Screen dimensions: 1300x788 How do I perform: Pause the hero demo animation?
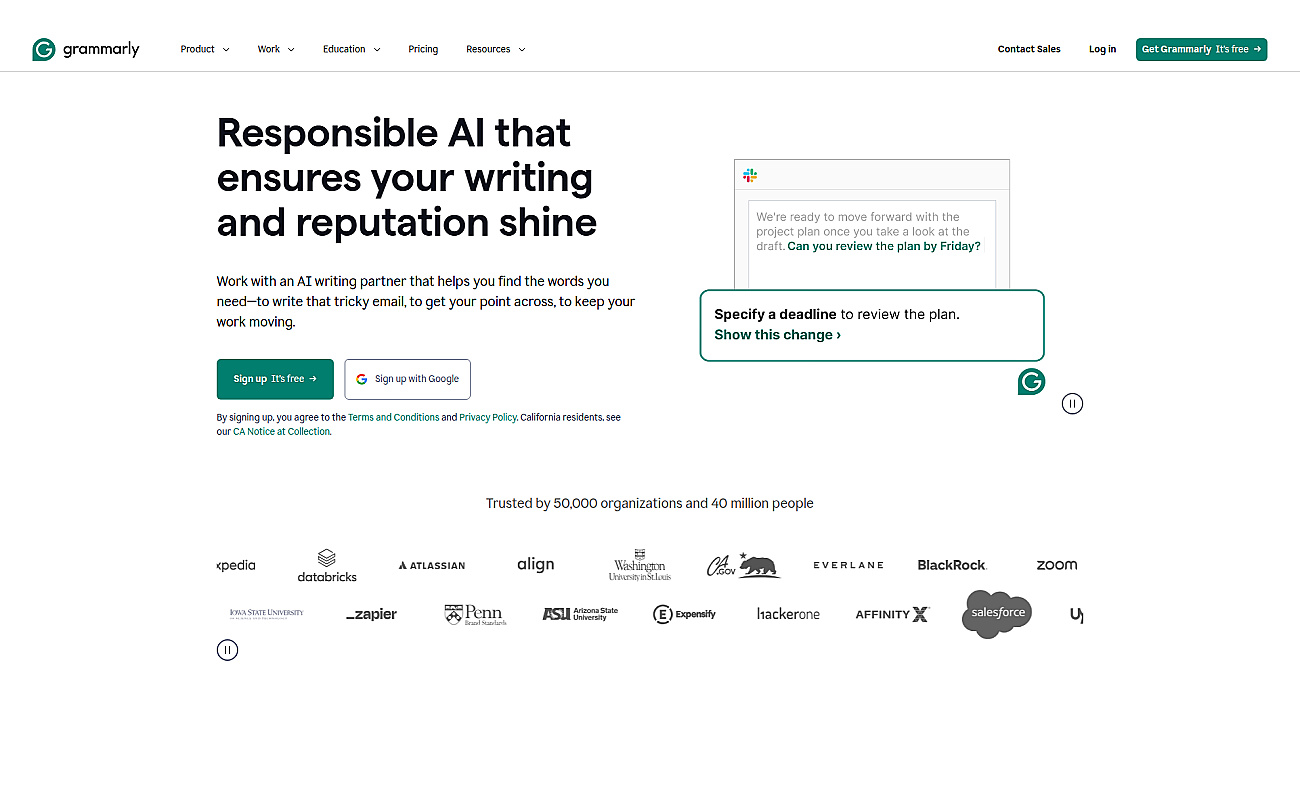point(1072,404)
